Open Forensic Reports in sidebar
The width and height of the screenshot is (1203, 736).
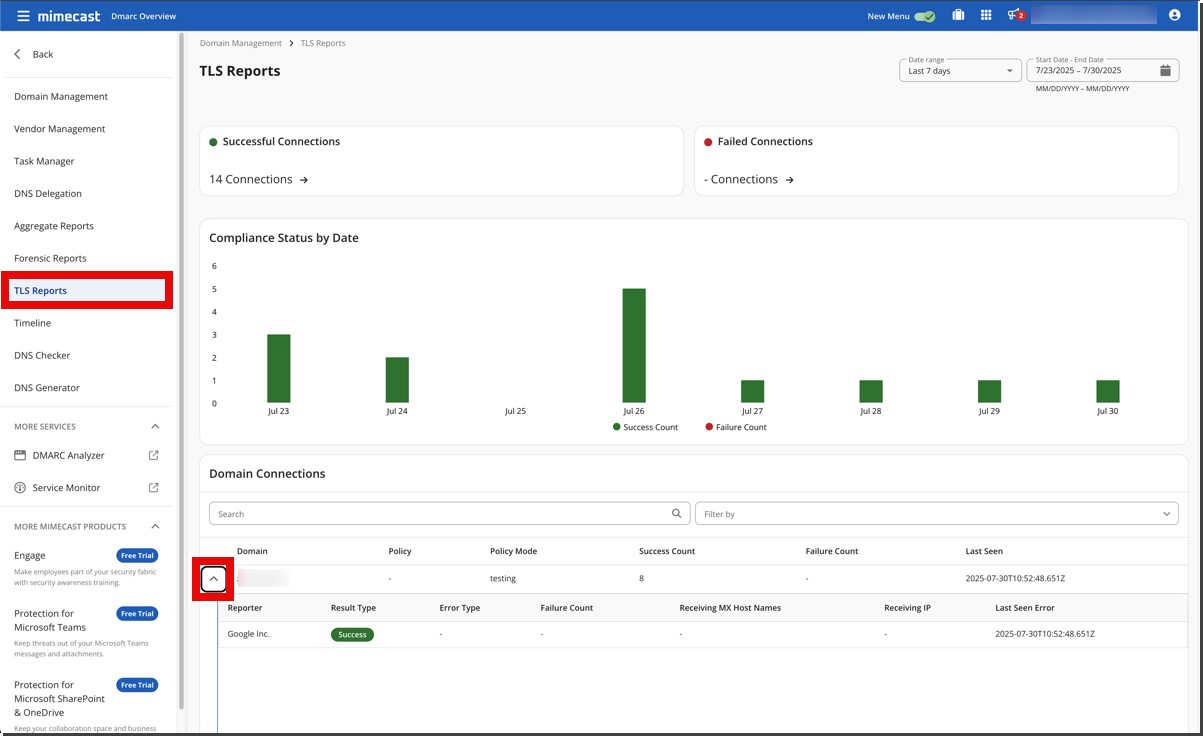[50, 258]
